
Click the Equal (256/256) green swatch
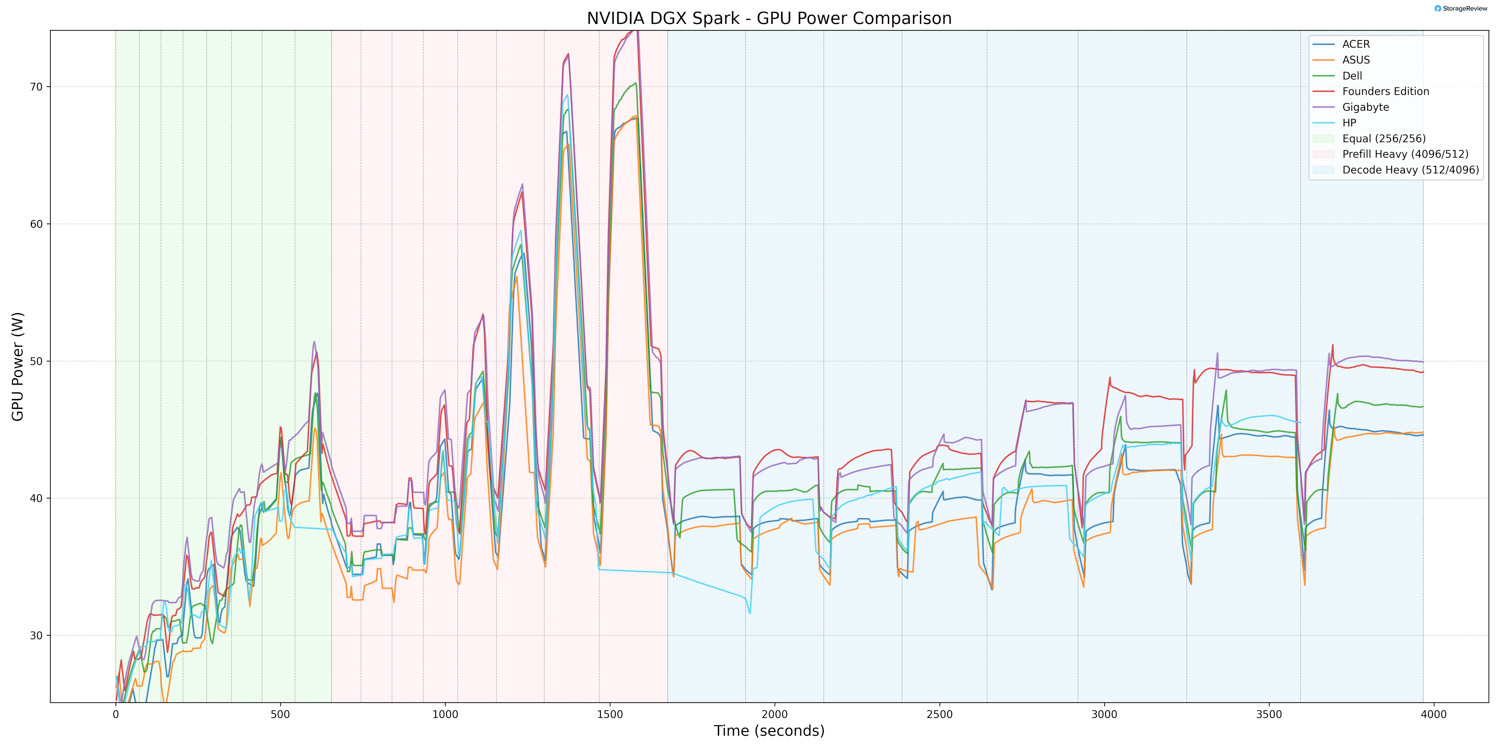(x=1323, y=139)
